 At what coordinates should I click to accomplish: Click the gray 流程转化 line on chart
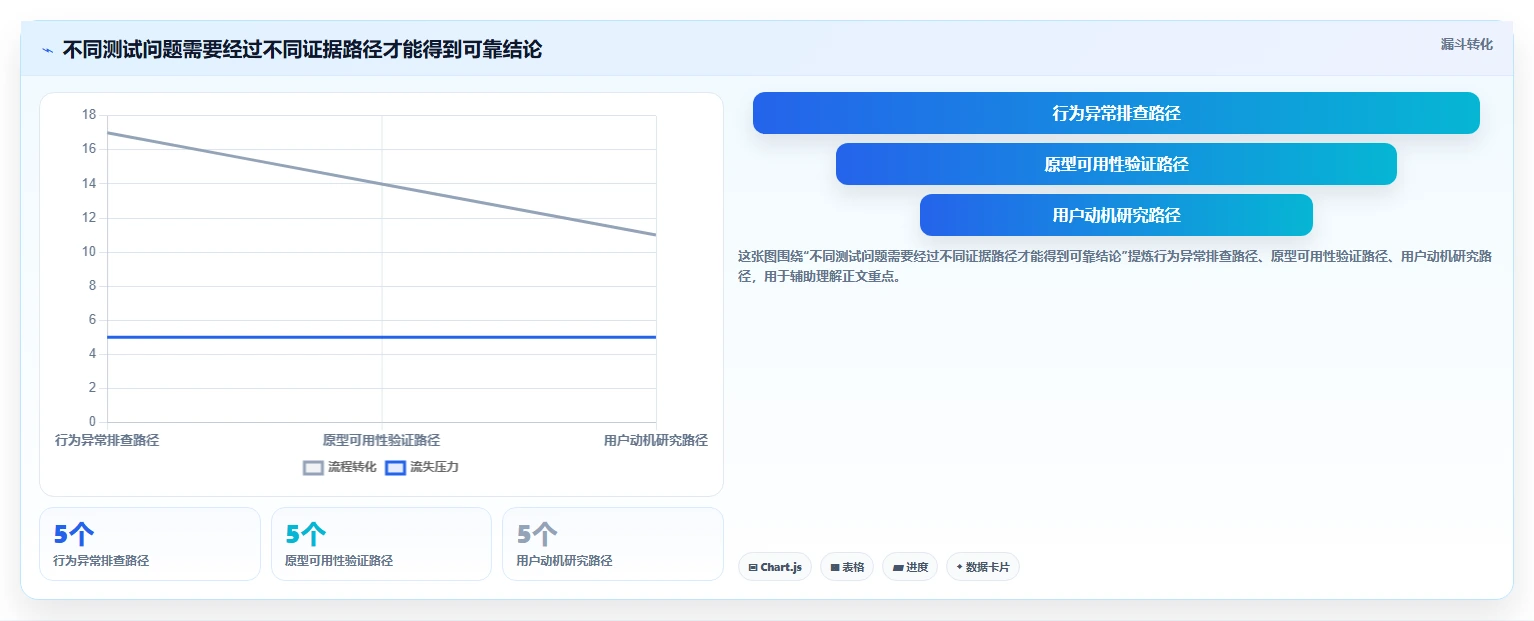(x=381, y=183)
